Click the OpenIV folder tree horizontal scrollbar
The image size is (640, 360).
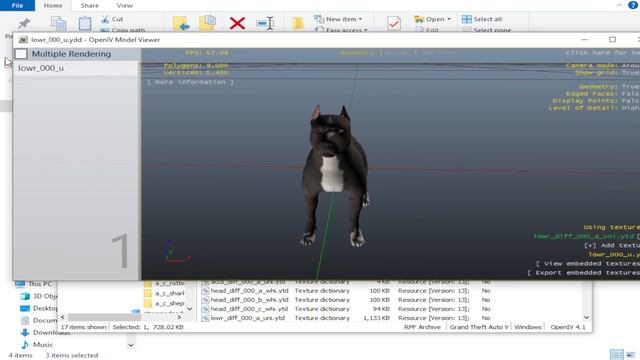point(104,317)
